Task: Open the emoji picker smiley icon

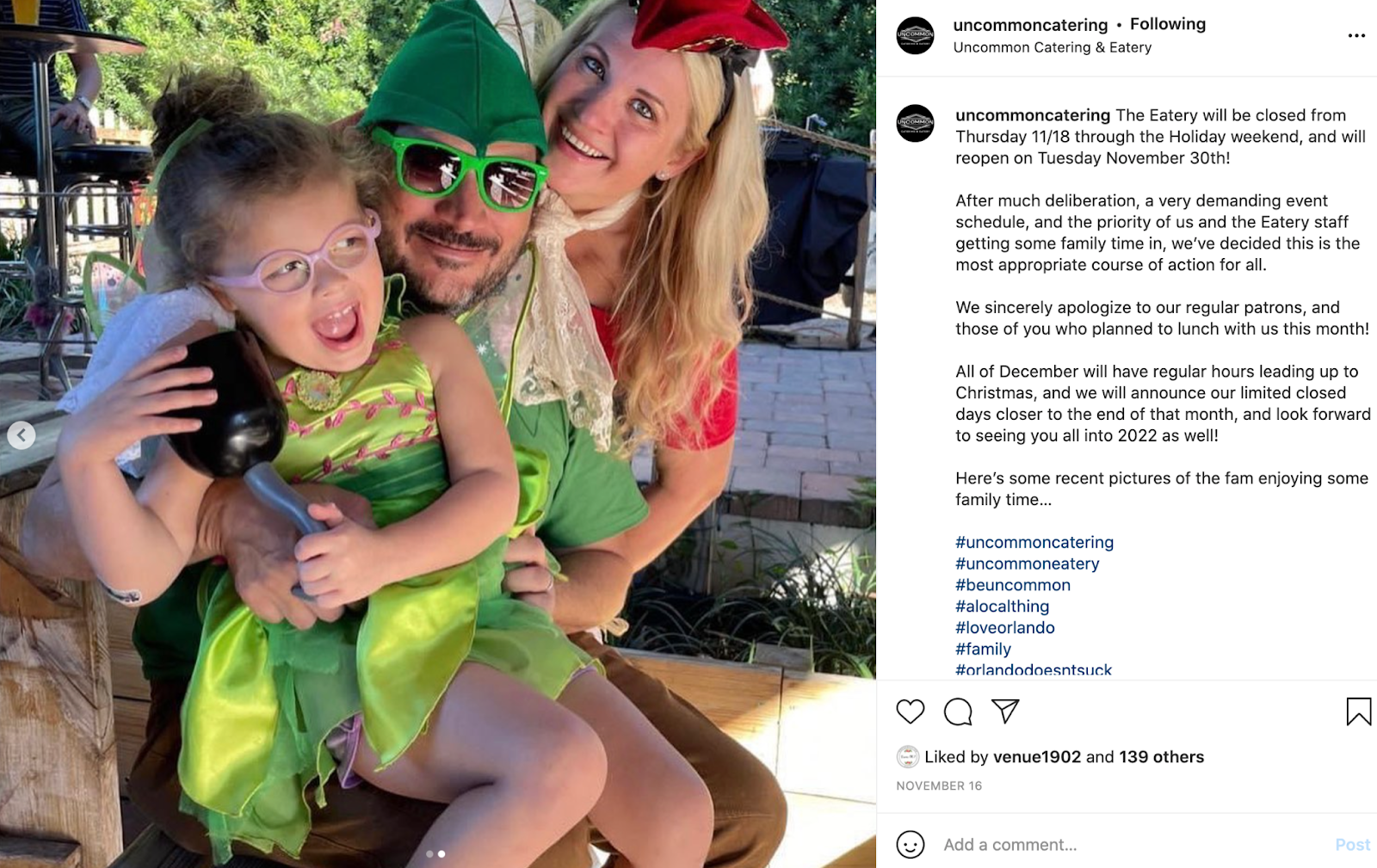Action: pos(911,845)
